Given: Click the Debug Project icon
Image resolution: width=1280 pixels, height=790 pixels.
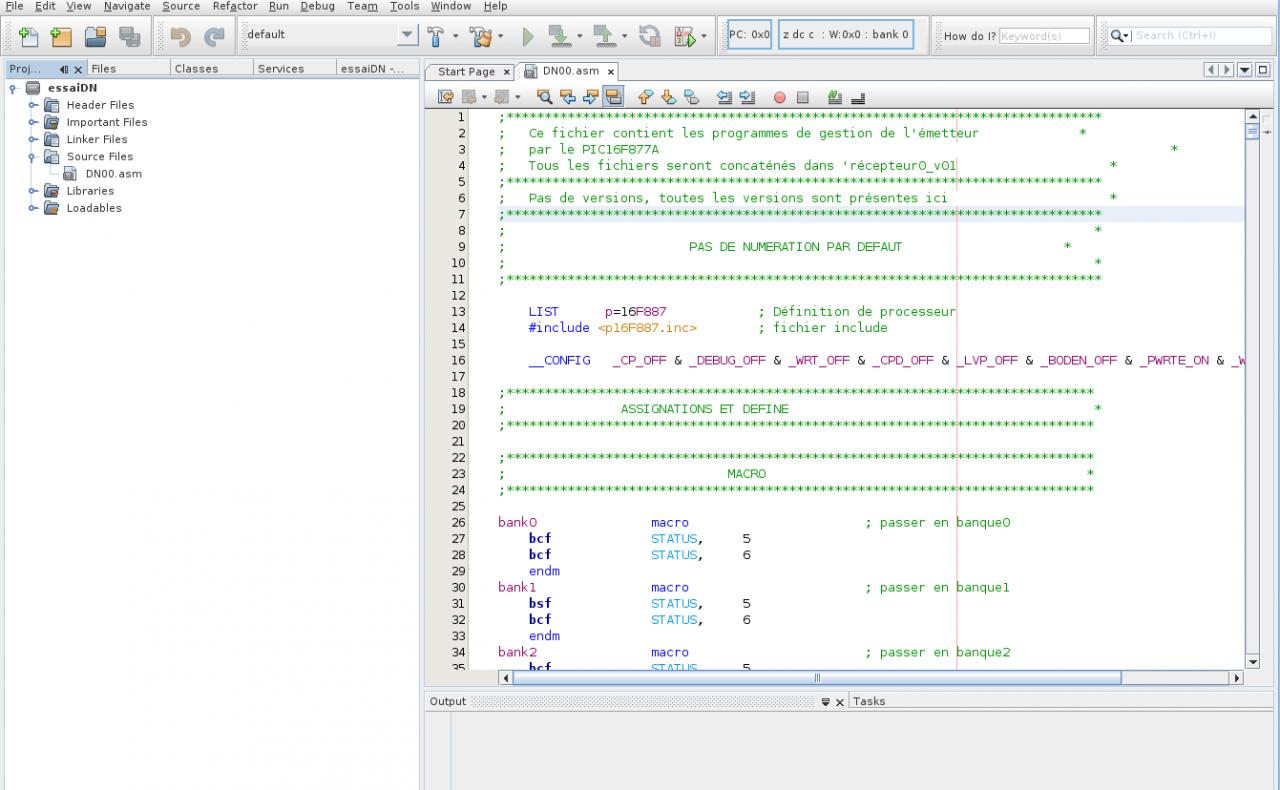Looking at the screenshot, I should click(x=685, y=36).
